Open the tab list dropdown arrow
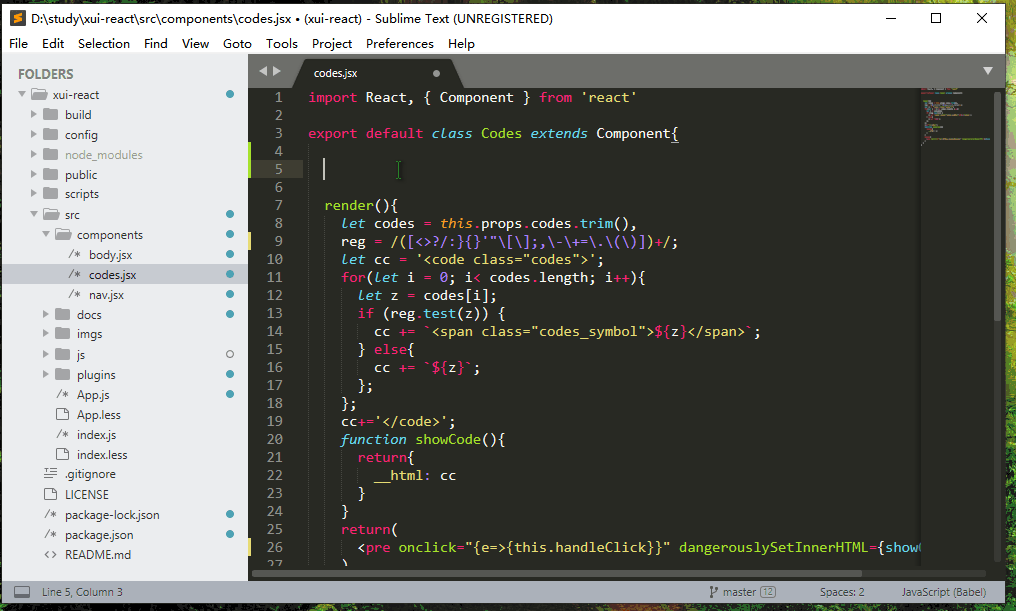This screenshot has height=611, width=1016. (987, 71)
